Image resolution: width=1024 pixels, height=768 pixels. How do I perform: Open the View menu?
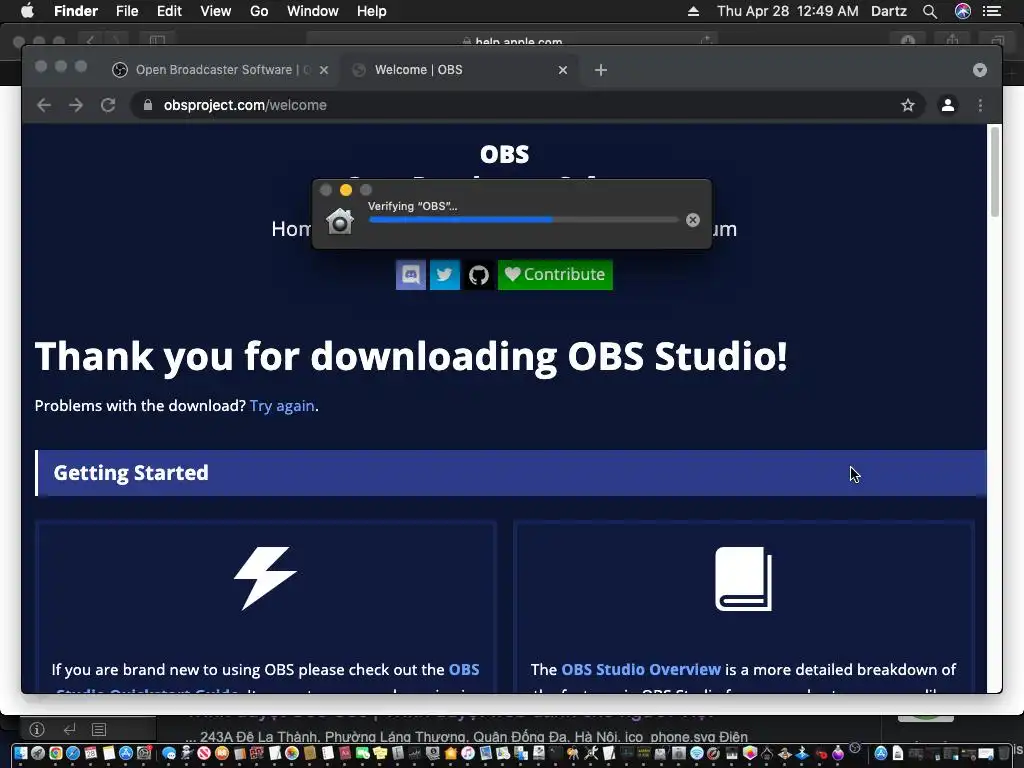click(216, 11)
